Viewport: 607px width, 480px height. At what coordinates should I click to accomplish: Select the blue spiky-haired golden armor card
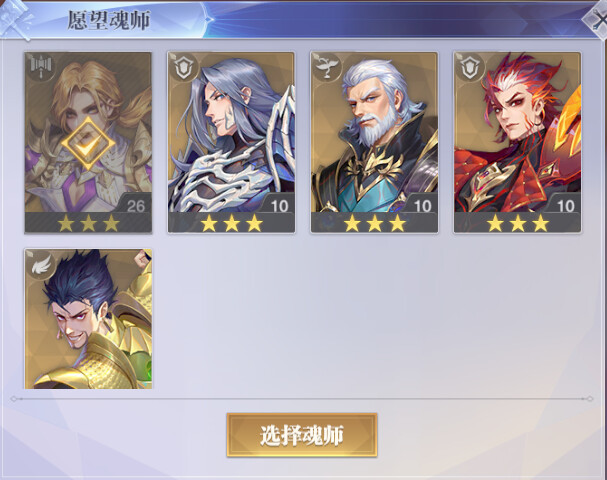[88, 319]
